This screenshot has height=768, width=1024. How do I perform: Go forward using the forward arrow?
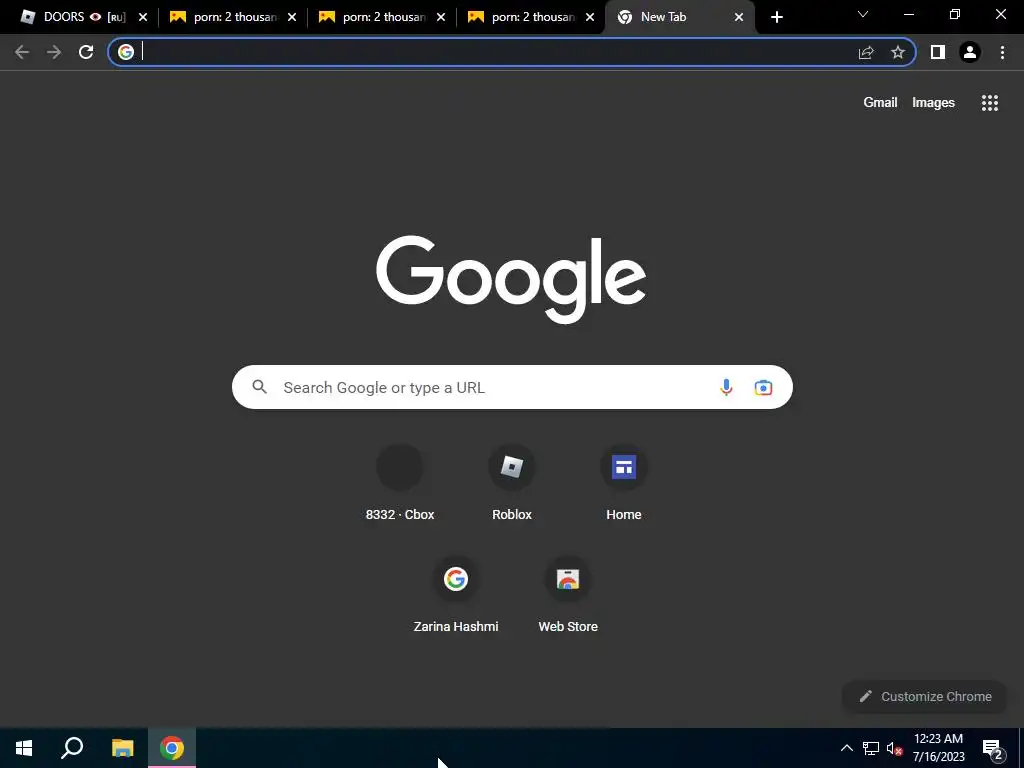54,52
